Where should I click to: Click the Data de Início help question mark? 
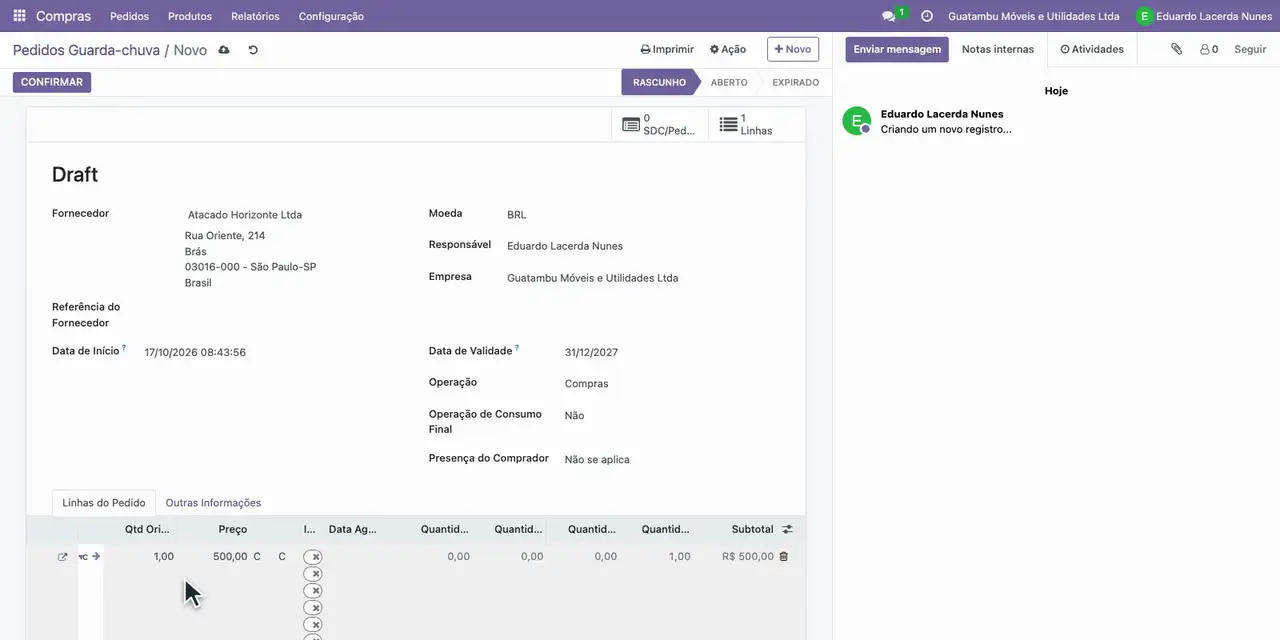[124, 348]
